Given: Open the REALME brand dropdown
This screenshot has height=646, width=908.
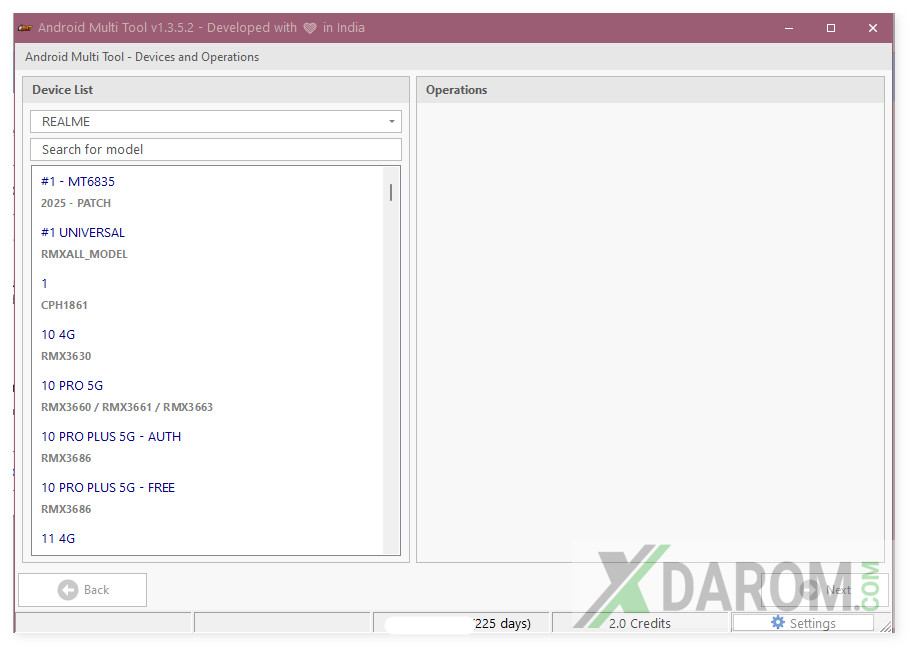Looking at the screenshot, I should [215, 122].
